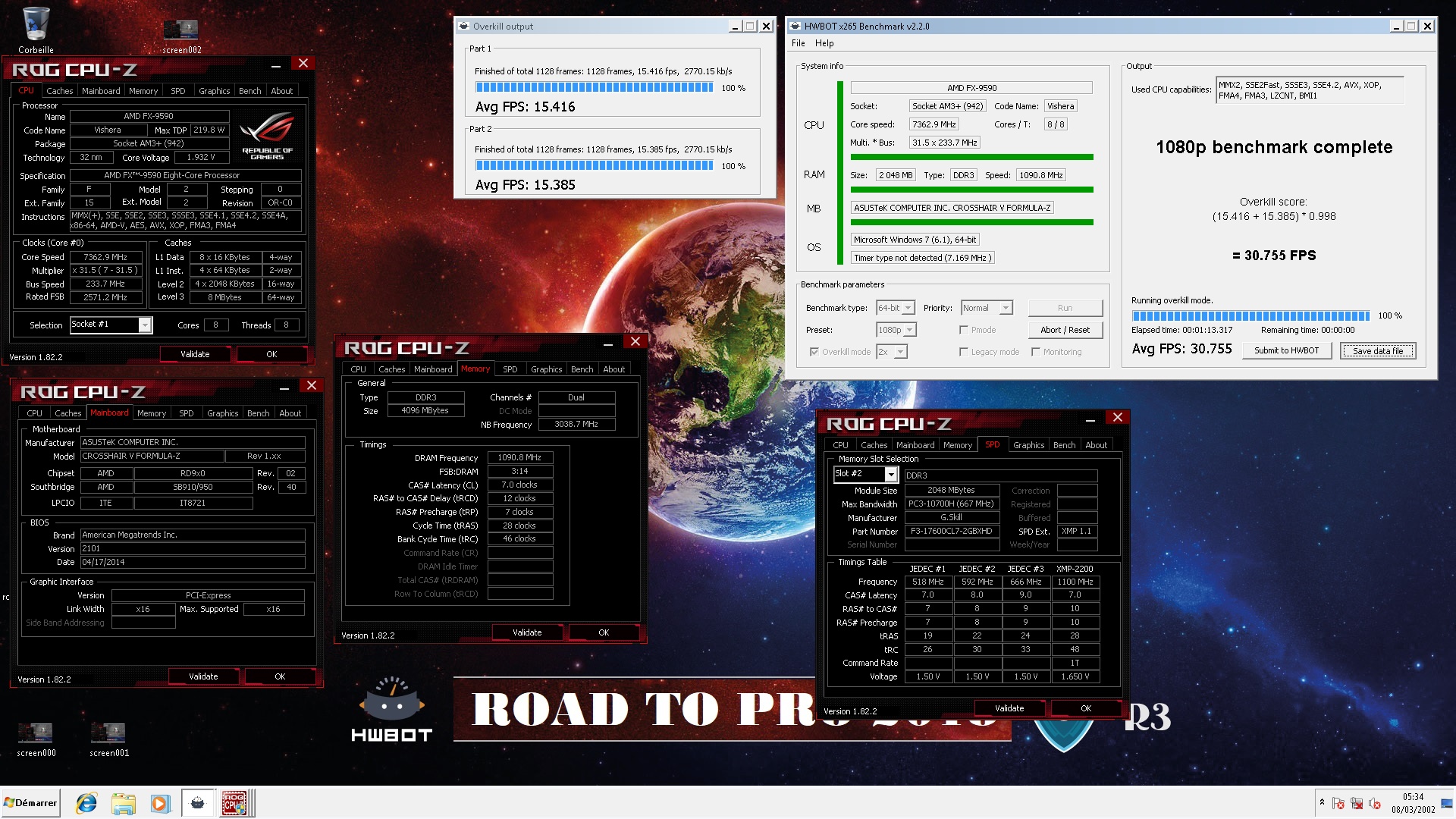Click OK in the Memory CPU-Z window
Screen dimensions: 1456x819
tap(604, 632)
